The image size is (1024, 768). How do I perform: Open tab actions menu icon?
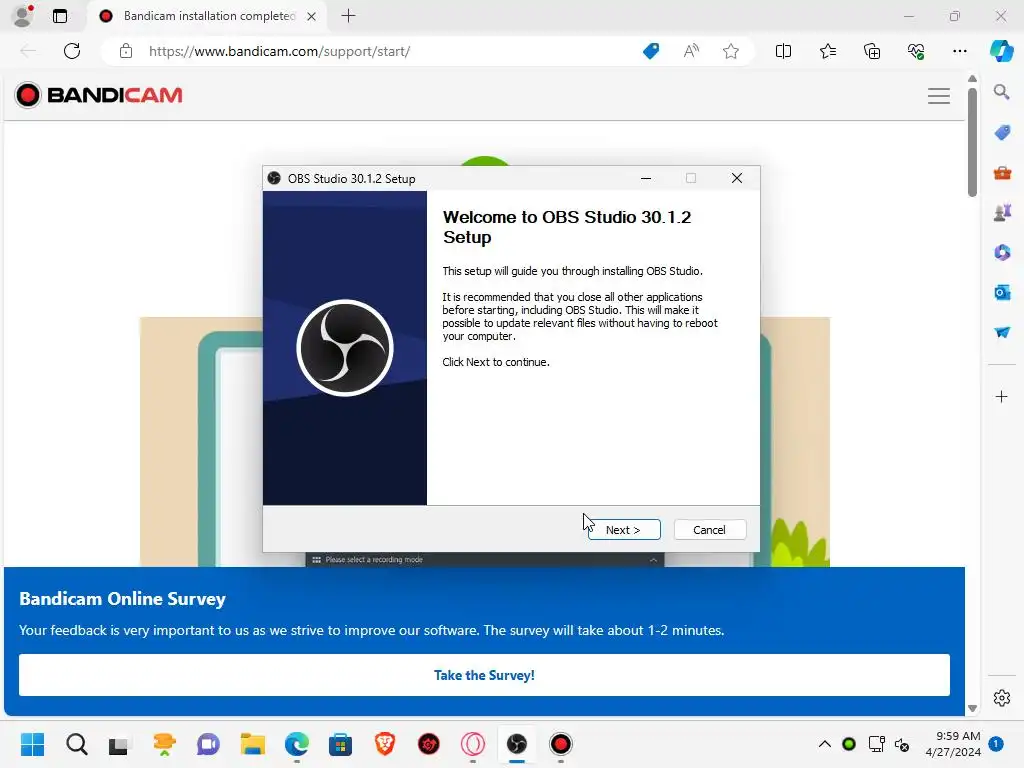(60, 16)
